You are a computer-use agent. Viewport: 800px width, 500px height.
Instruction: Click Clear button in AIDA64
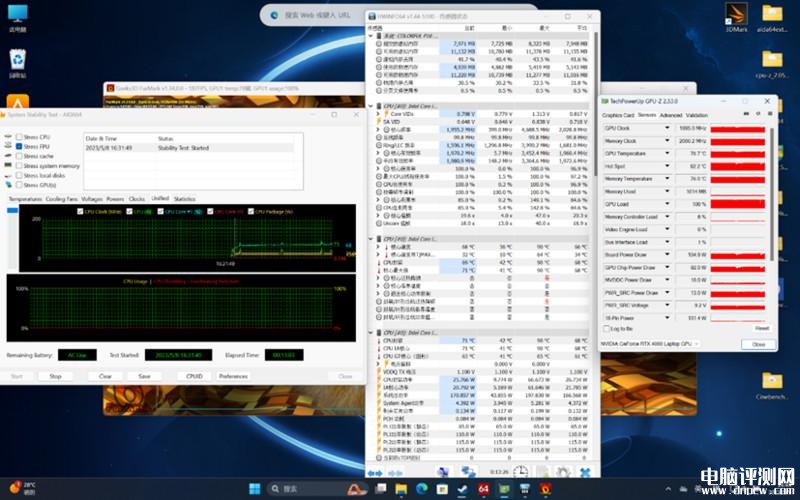pos(105,377)
